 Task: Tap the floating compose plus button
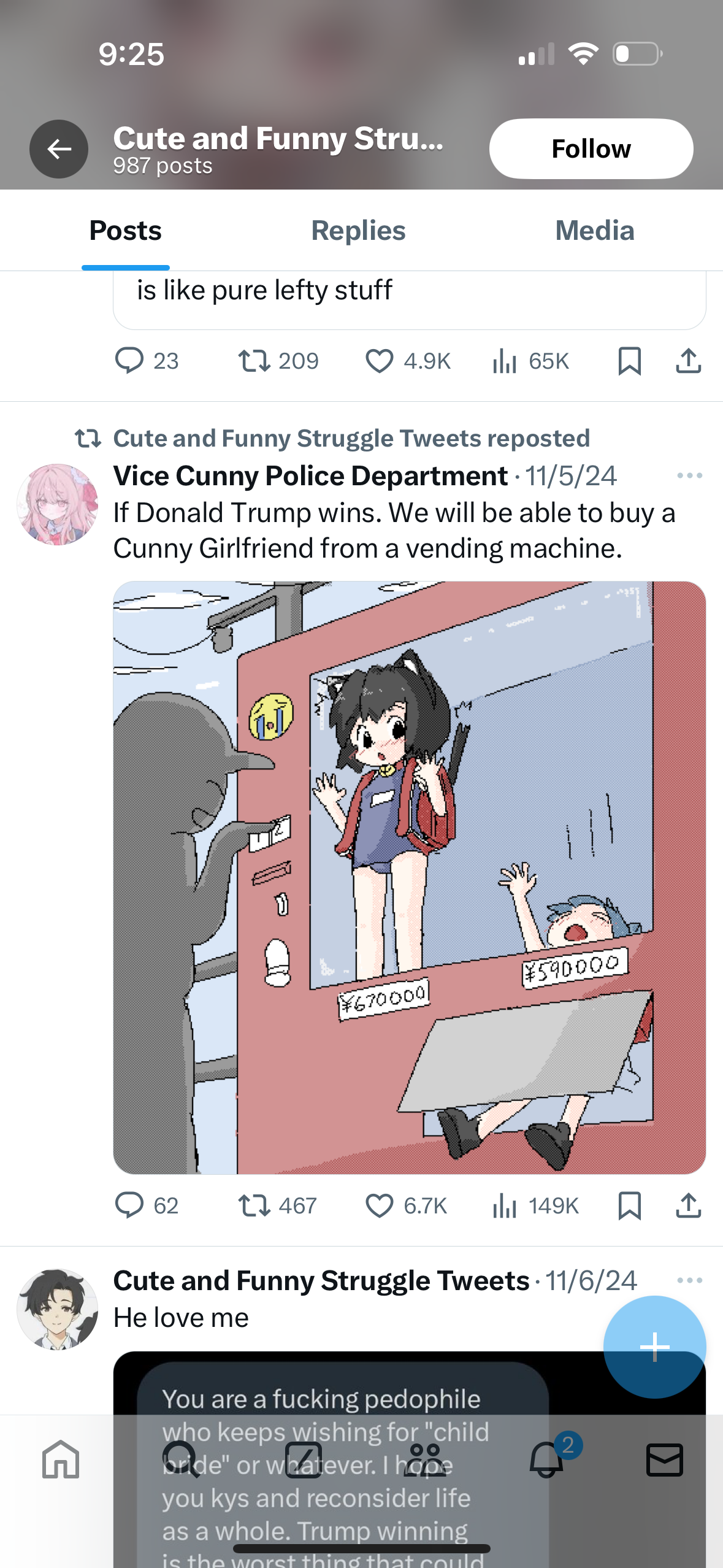654,1347
